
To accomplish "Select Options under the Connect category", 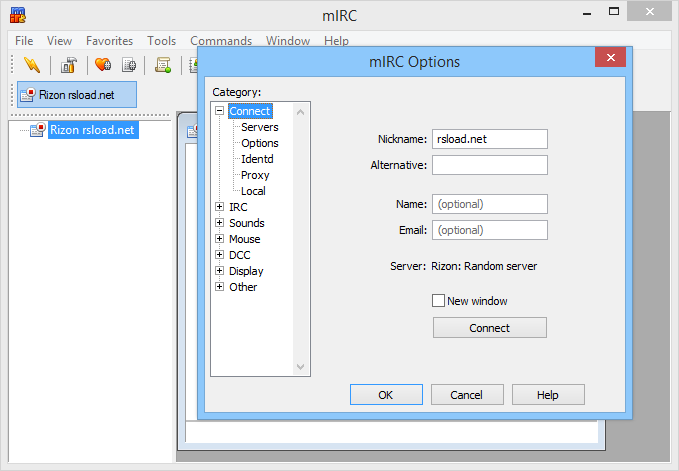I will coord(259,143).
